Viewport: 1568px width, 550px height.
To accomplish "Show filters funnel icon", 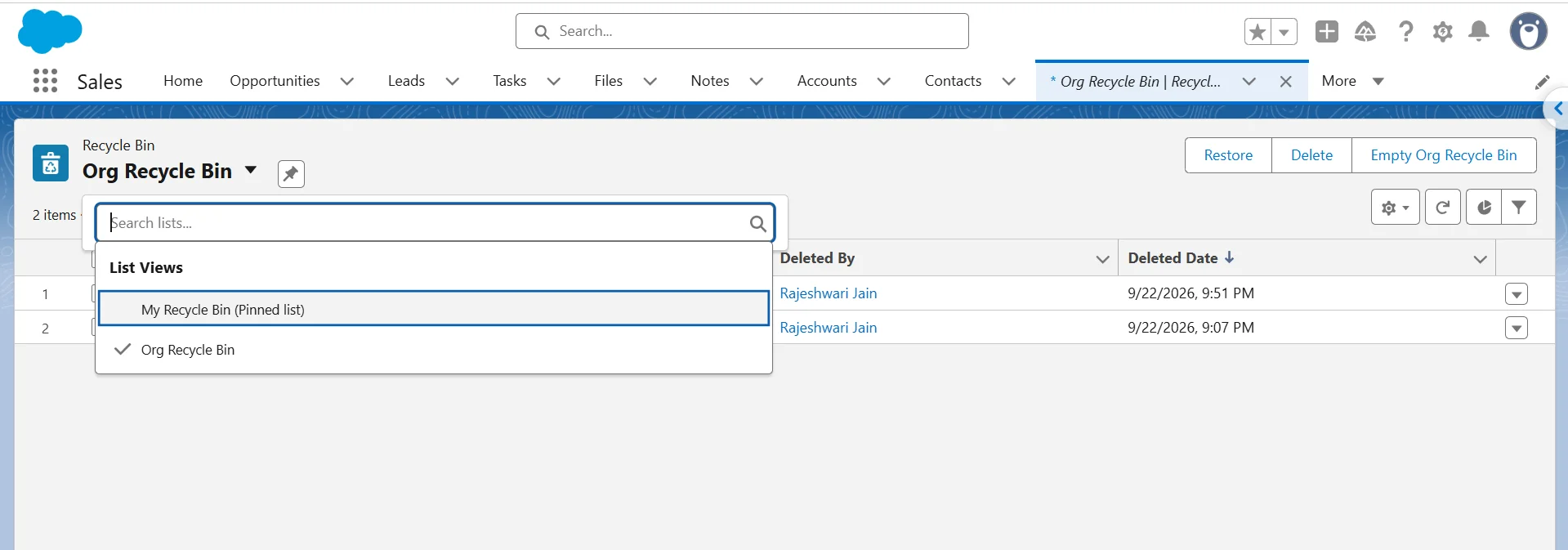I will (x=1518, y=208).
